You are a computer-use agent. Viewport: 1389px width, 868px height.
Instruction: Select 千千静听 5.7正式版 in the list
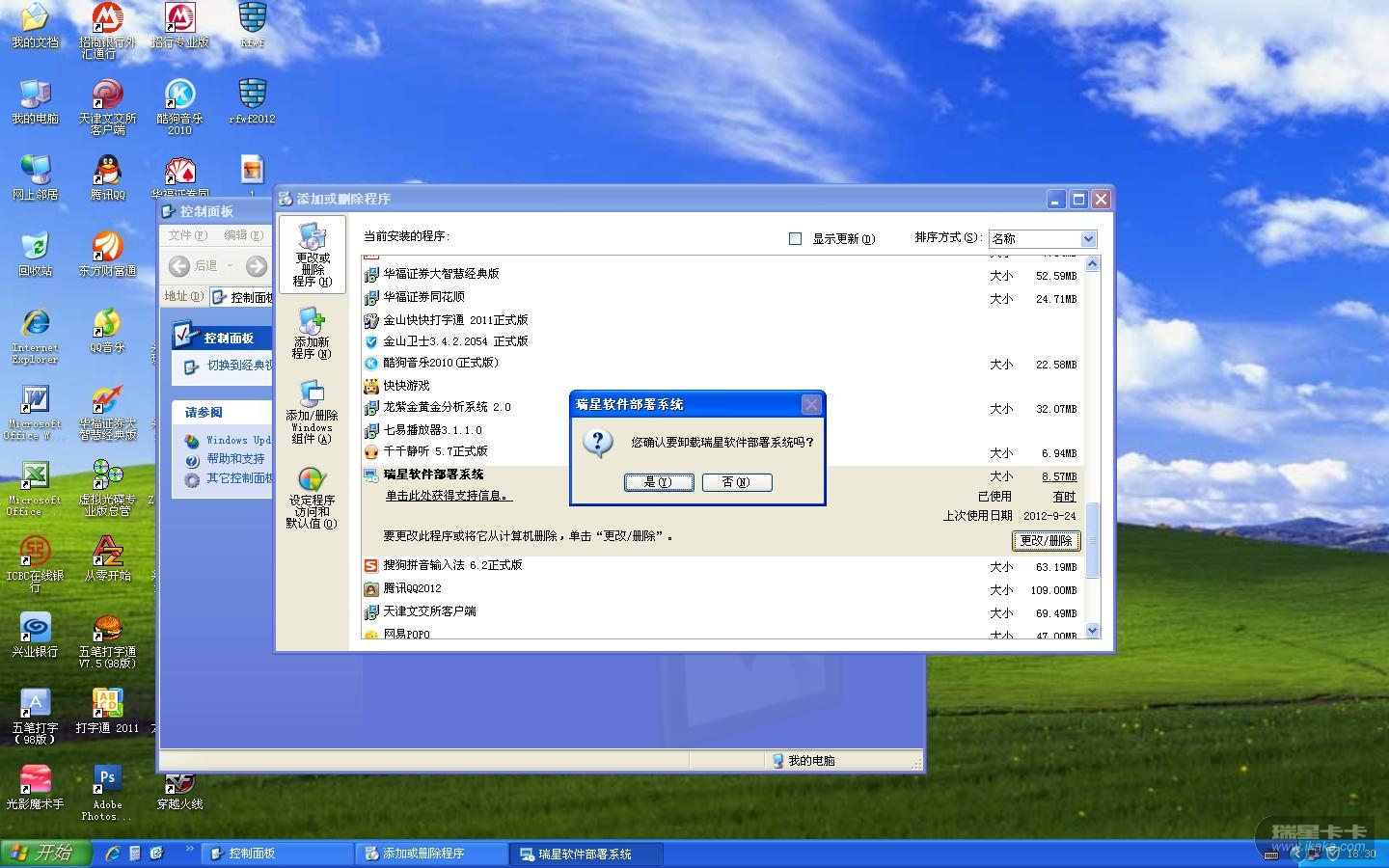pos(722,451)
